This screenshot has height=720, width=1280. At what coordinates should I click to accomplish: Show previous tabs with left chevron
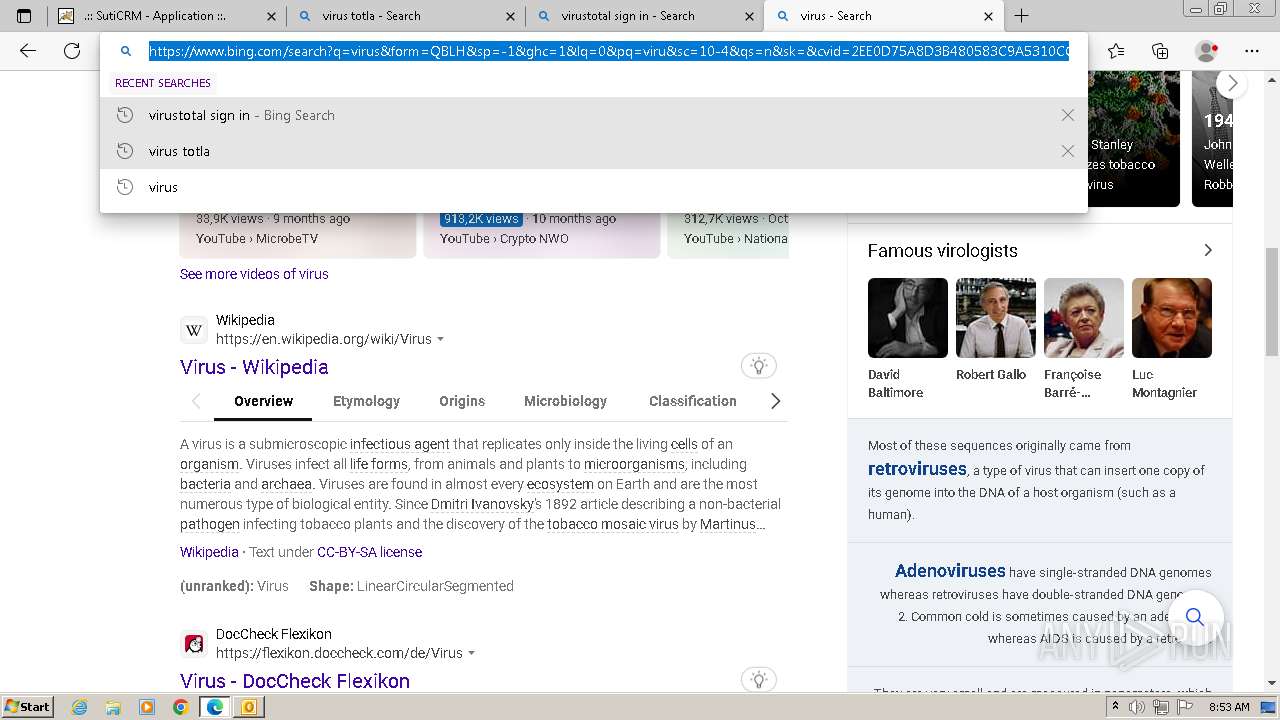(196, 401)
